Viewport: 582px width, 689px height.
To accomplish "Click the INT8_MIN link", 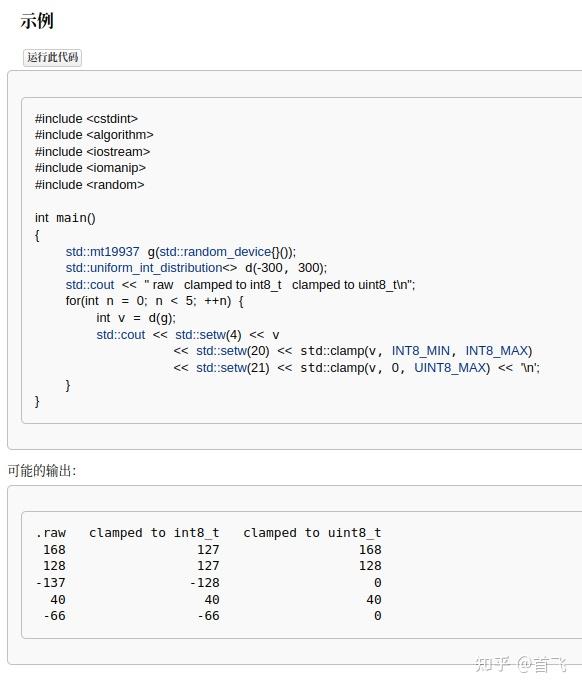I will click(x=421, y=351).
